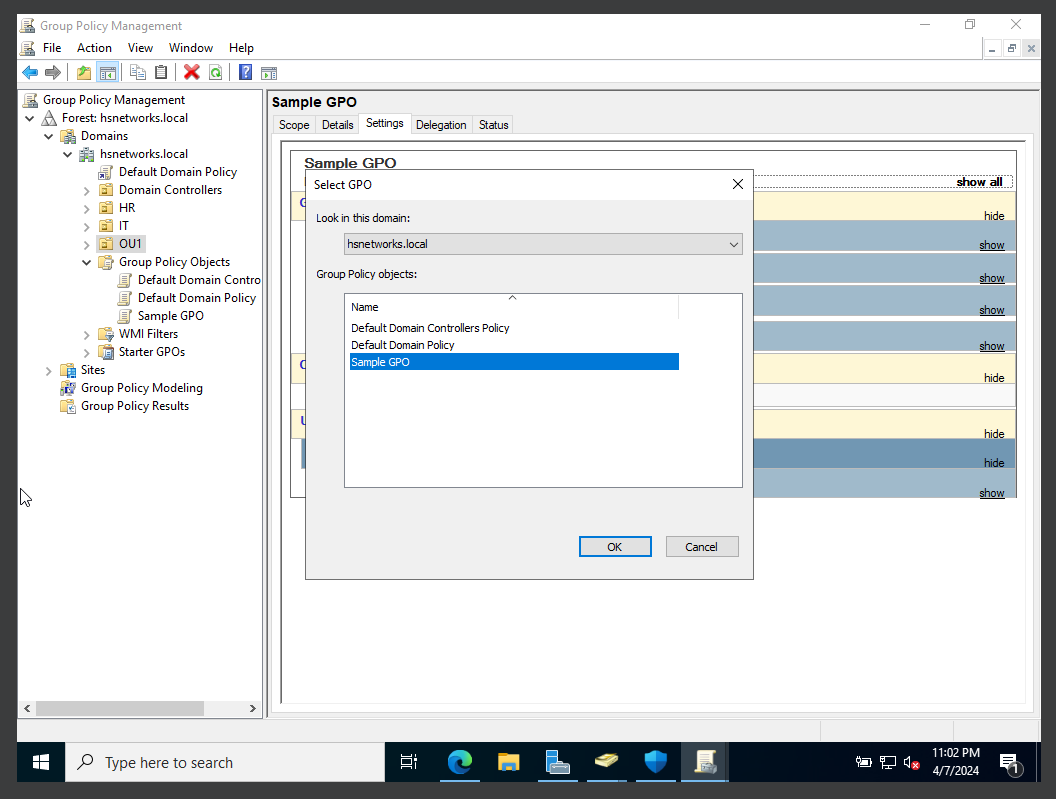Switch to the Delegation tab
1056x799 pixels.
point(441,124)
